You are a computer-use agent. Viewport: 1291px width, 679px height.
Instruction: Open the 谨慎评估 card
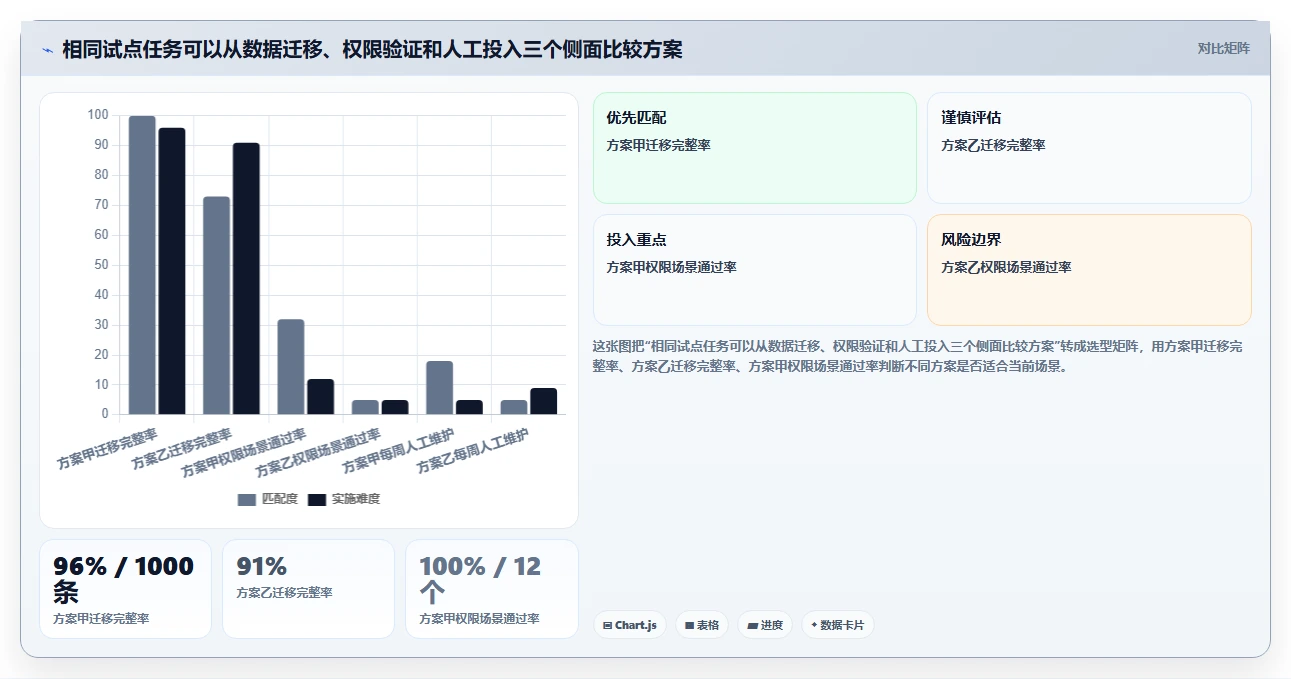1089,148
